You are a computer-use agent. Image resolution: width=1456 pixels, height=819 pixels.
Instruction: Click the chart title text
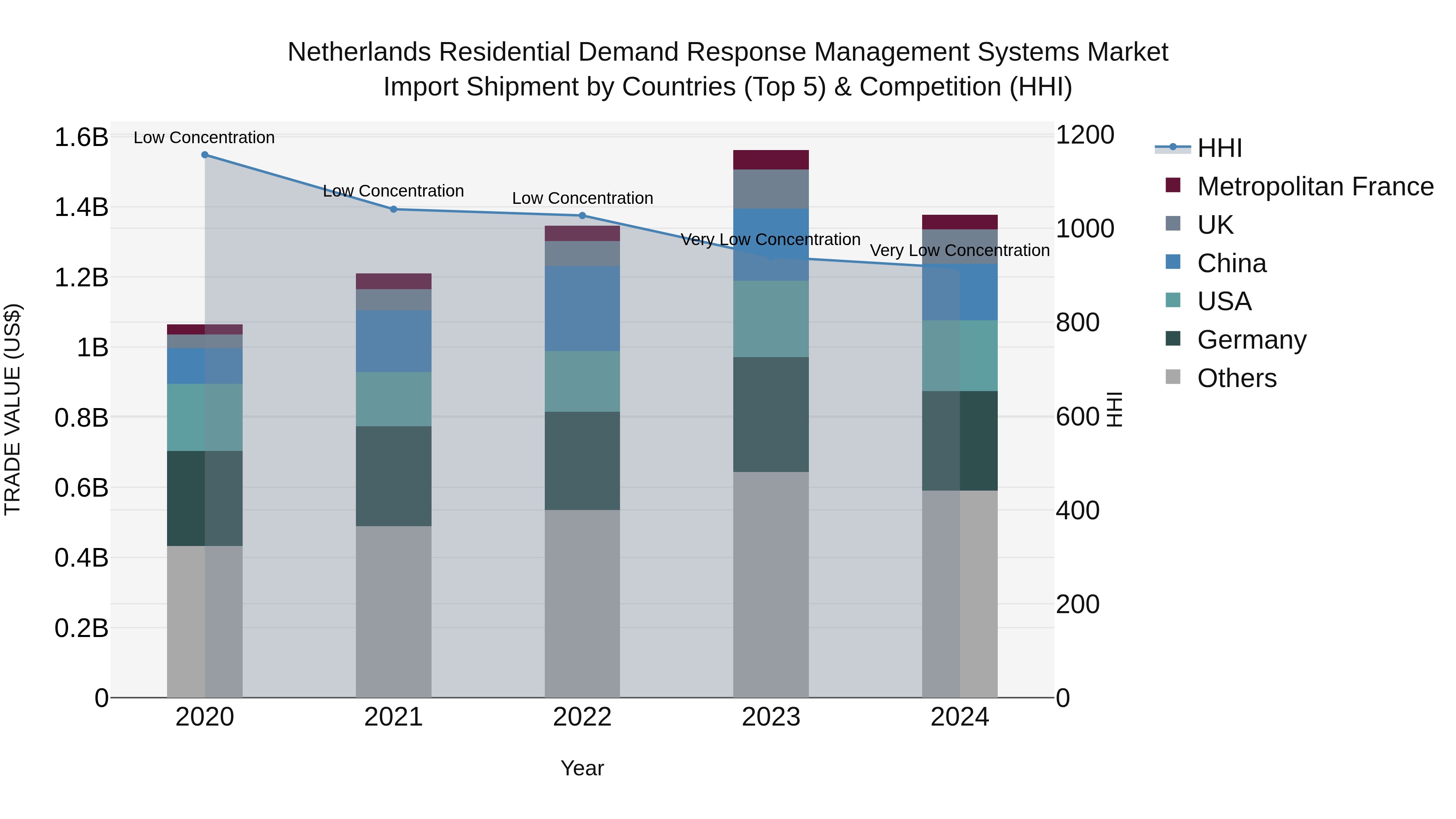click(x=728, y=69)
